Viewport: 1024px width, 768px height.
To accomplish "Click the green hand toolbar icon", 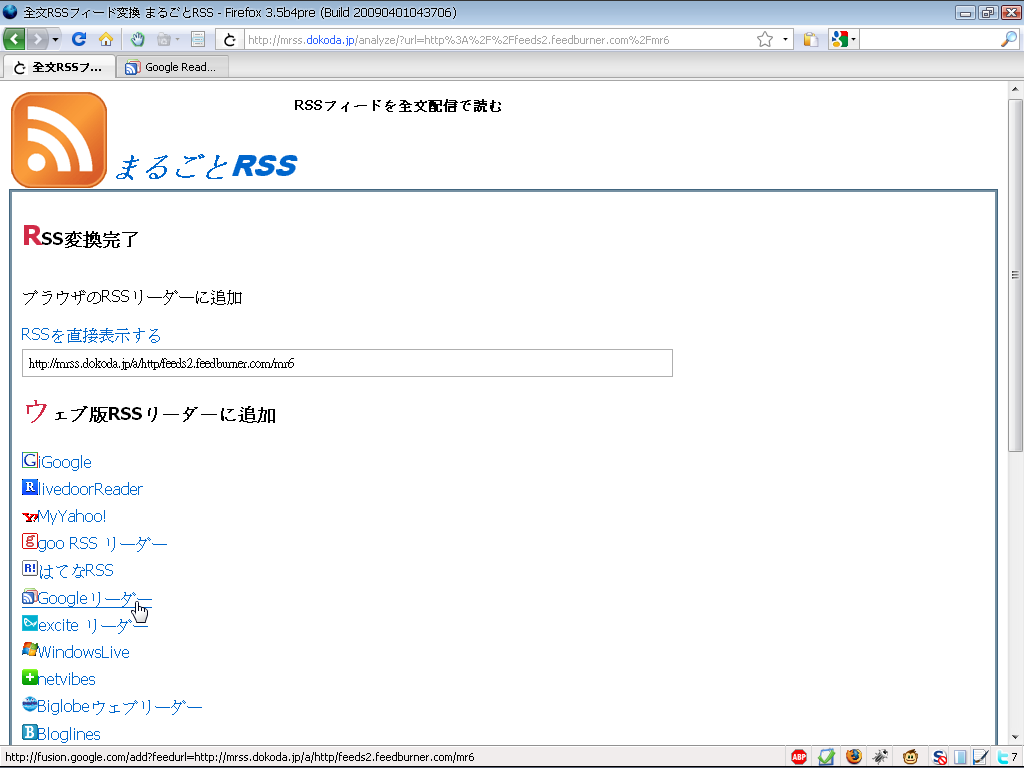I will tap(137, 39).
